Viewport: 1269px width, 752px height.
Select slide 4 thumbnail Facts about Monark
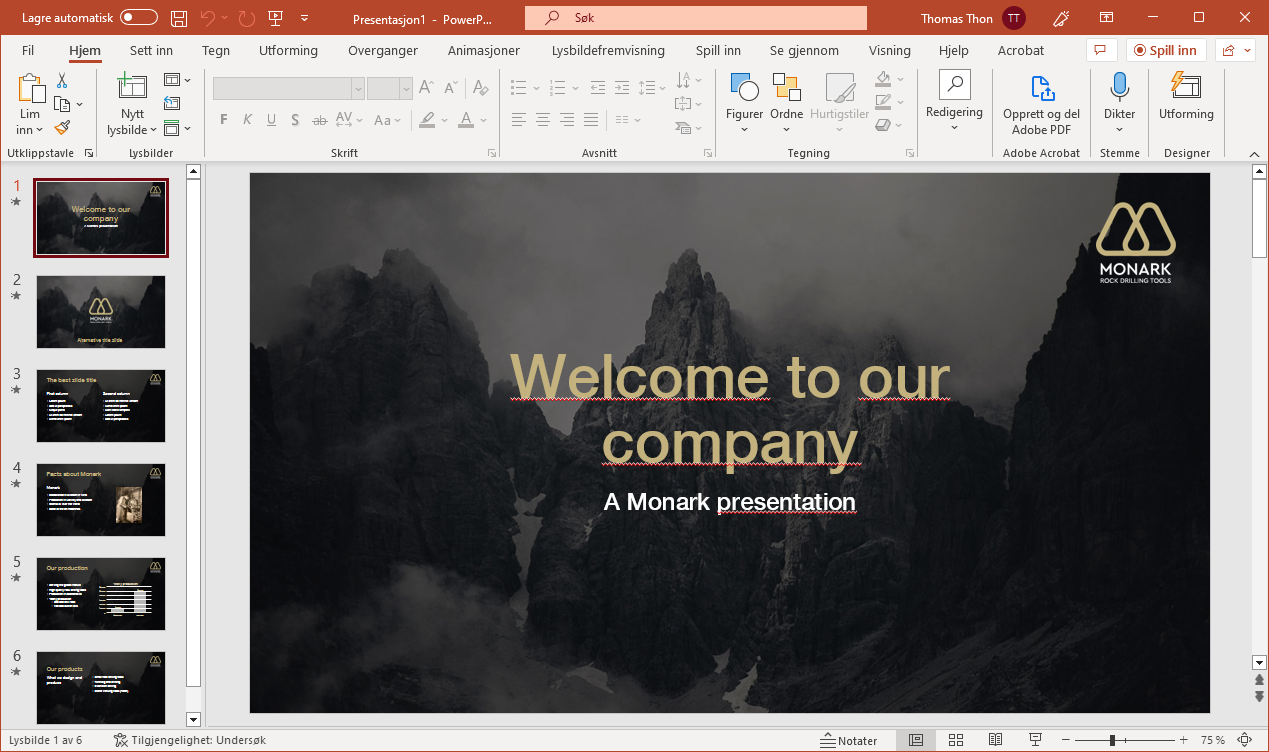[x=101, y=499]
